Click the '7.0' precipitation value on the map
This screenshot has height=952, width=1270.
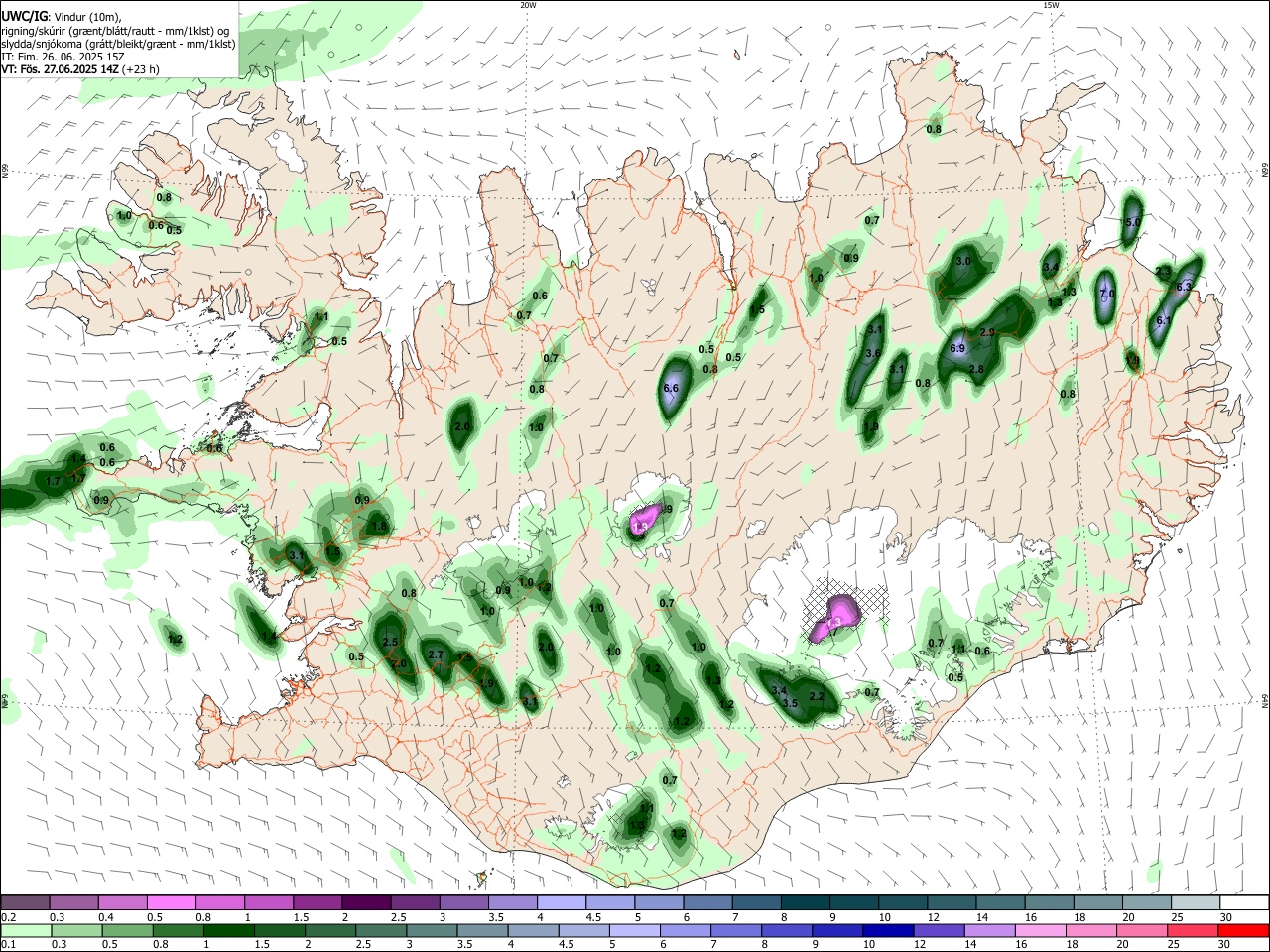click(1107, 294)
